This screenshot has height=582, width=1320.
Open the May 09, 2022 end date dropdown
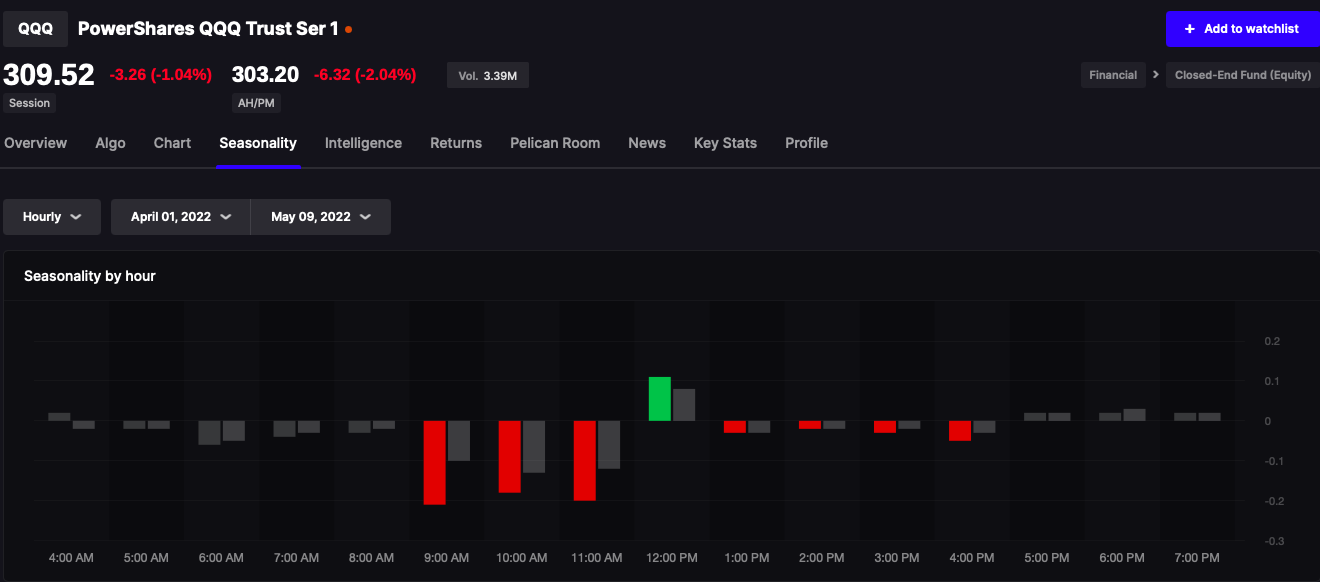[x=321, y=217]
